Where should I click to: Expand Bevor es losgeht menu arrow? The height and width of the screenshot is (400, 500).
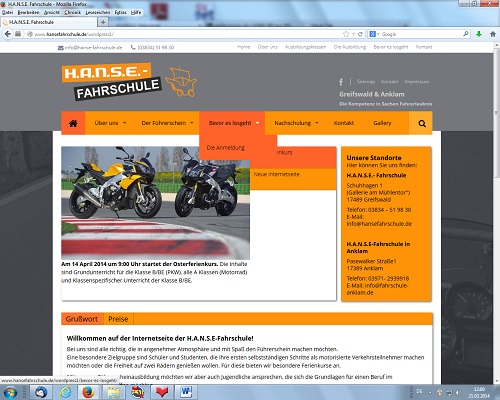pyautogui.click(x=258, y=123)
